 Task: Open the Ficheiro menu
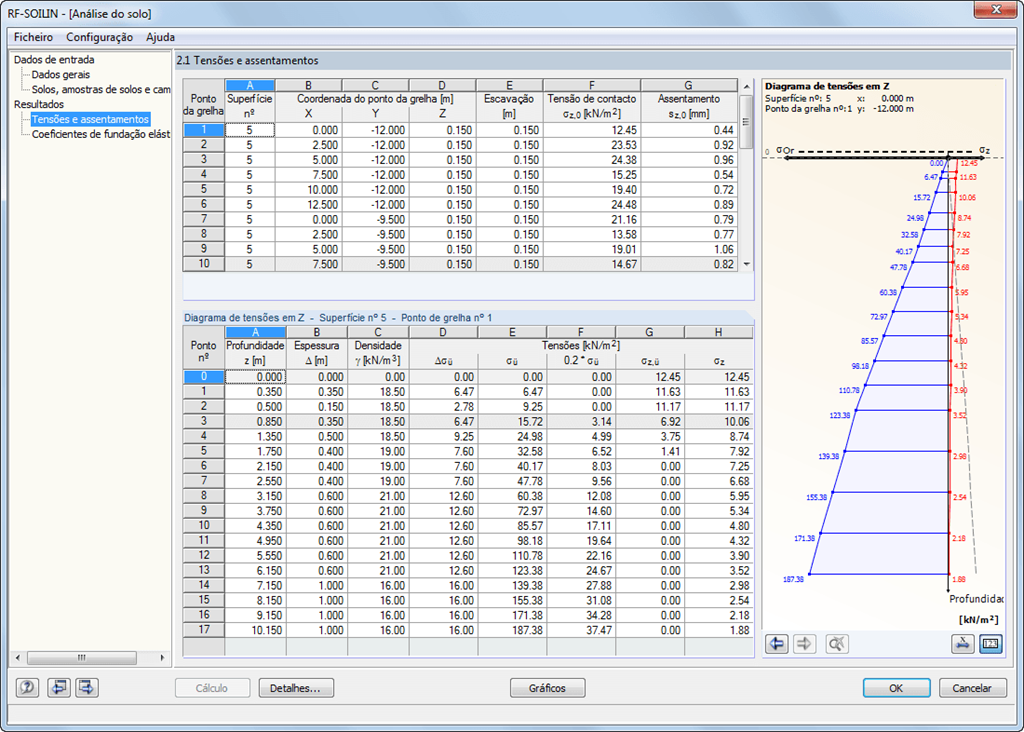[x=33, y=37]
